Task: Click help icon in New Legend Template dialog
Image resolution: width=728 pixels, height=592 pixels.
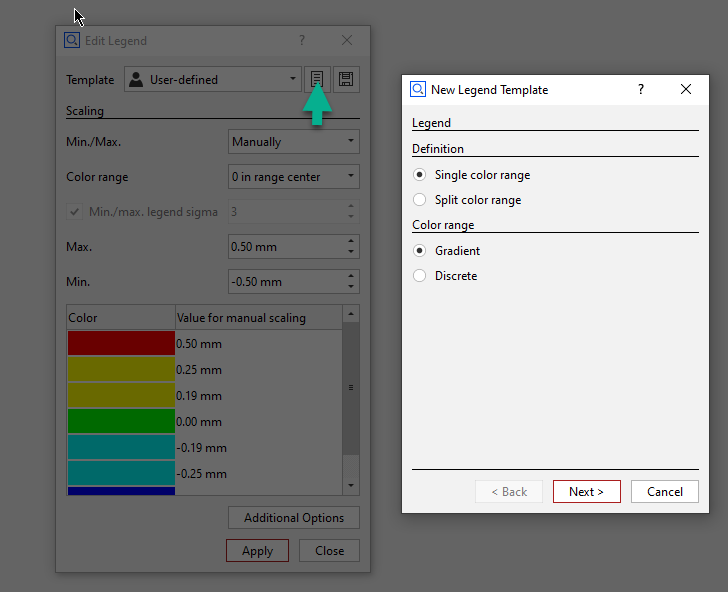Action: click(x=640, y=89)
